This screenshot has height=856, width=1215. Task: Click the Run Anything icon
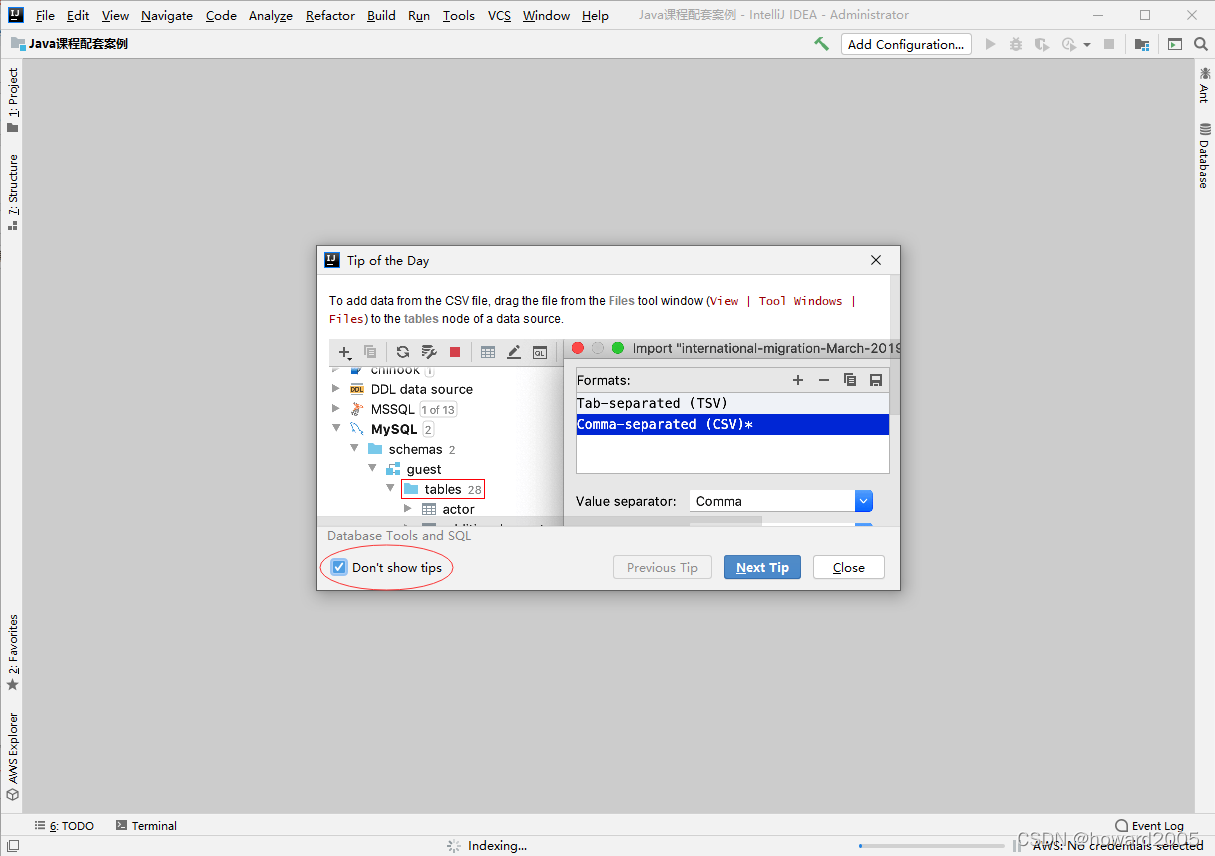tap(1175, 44)
